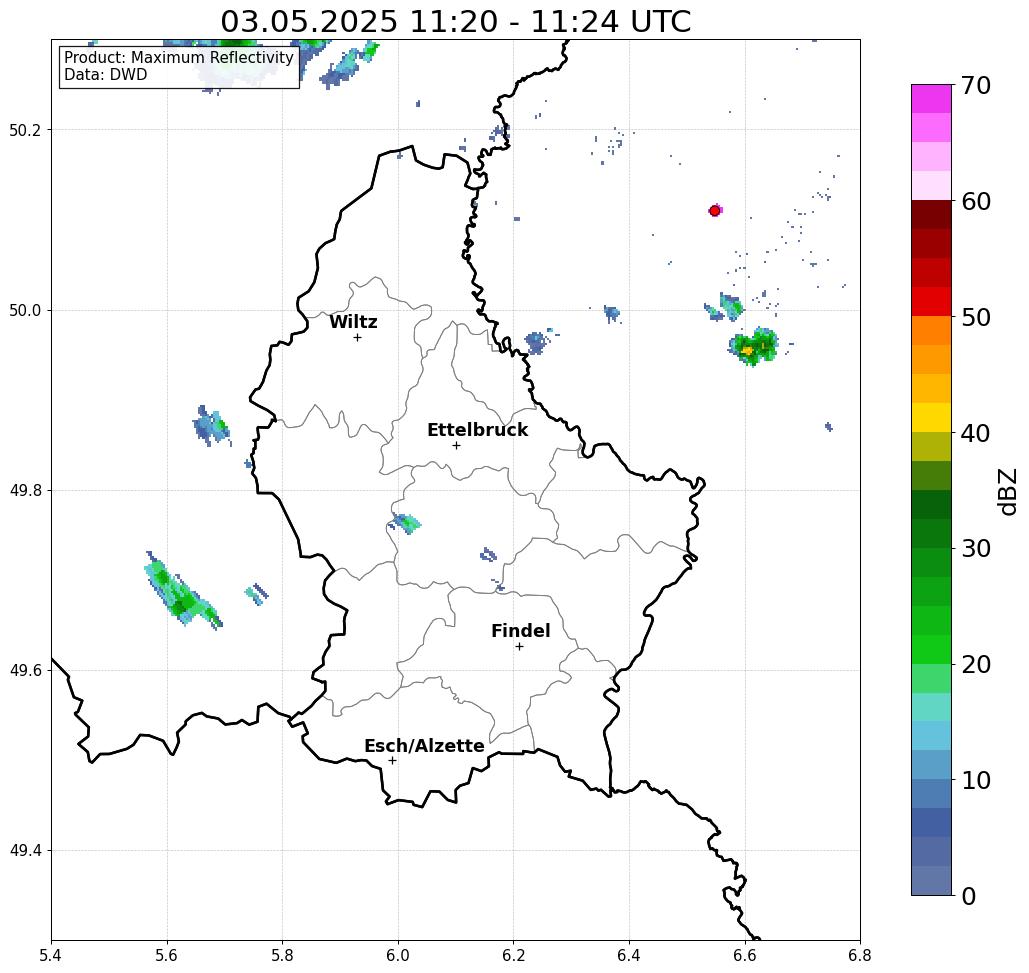Click the light cyan band below 20 dBZ

tap(931, 707)
